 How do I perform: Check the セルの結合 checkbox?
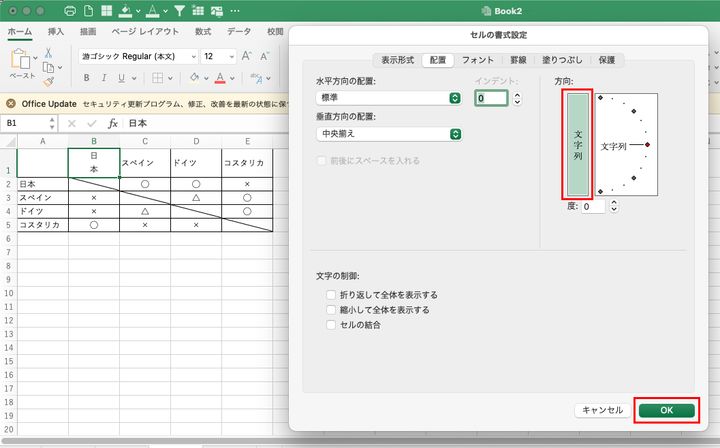pyautogui.click(x=331, y=325)
